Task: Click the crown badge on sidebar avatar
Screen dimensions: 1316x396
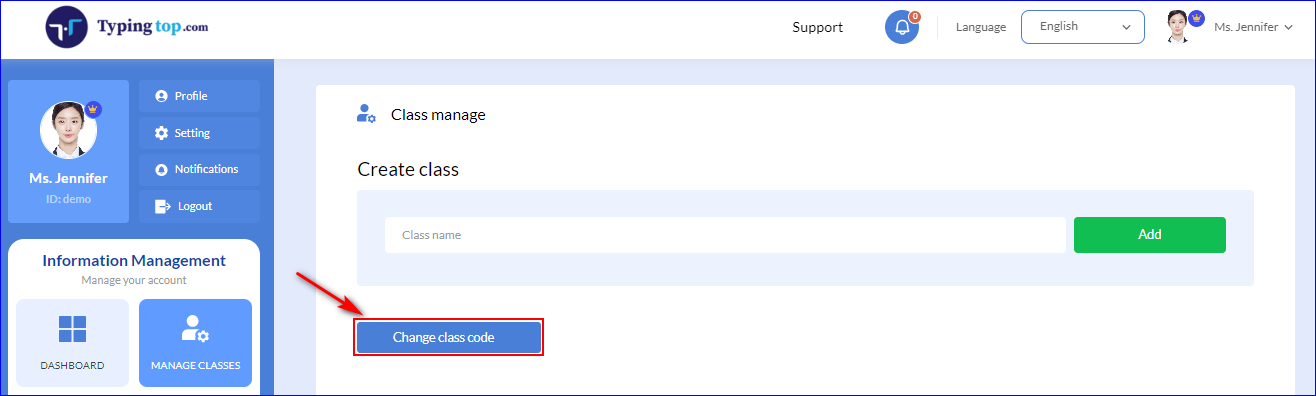Action: pos(93,109)
